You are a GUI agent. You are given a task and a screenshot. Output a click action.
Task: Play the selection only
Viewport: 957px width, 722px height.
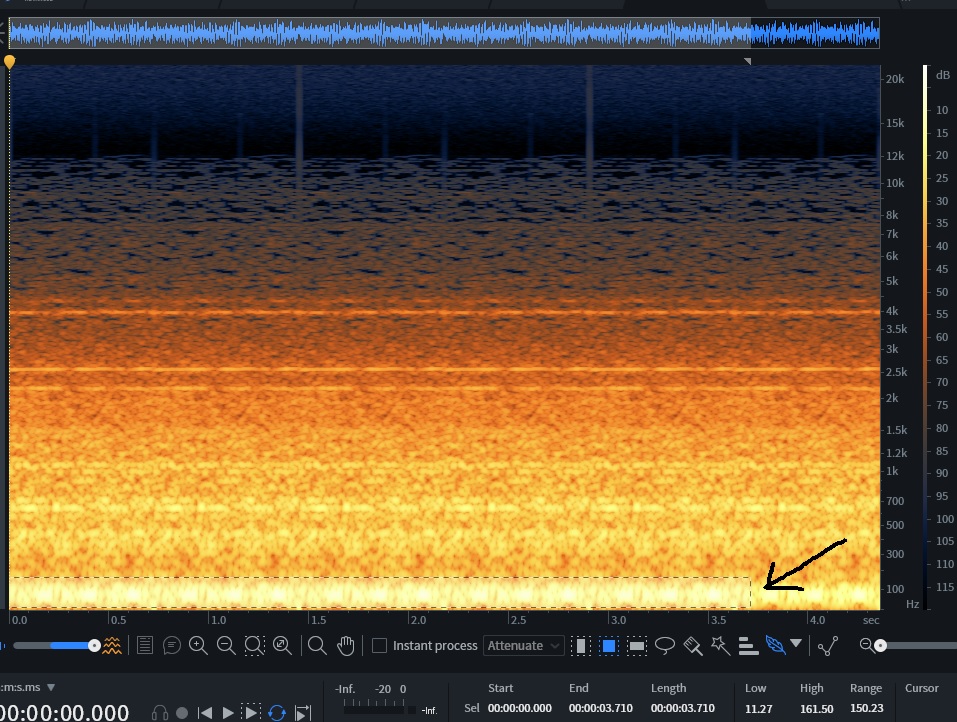point(251,712)
